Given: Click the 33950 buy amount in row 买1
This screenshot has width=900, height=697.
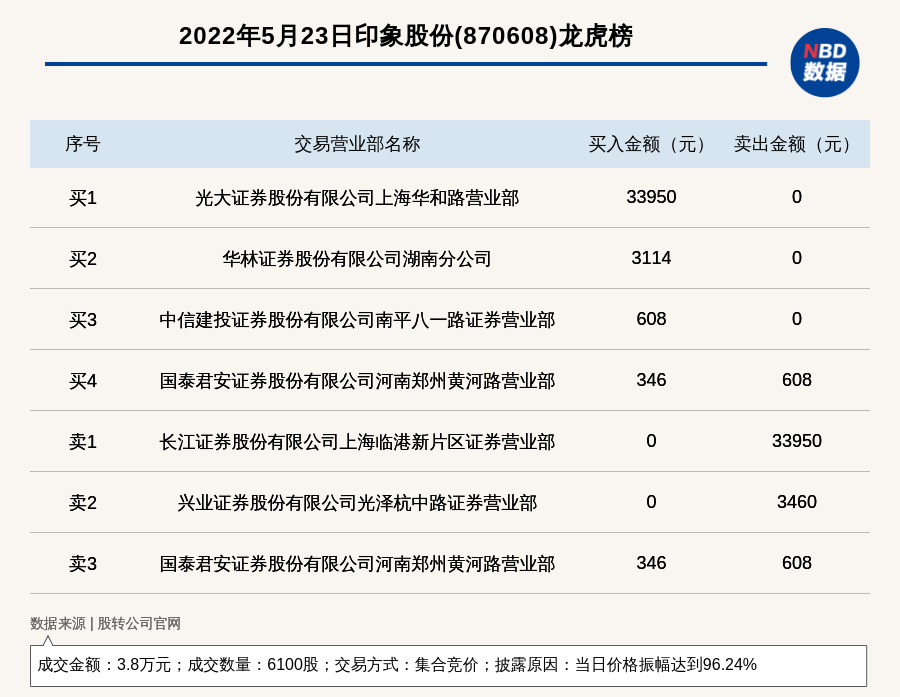Looking at the screenshot, I should 651,197.
